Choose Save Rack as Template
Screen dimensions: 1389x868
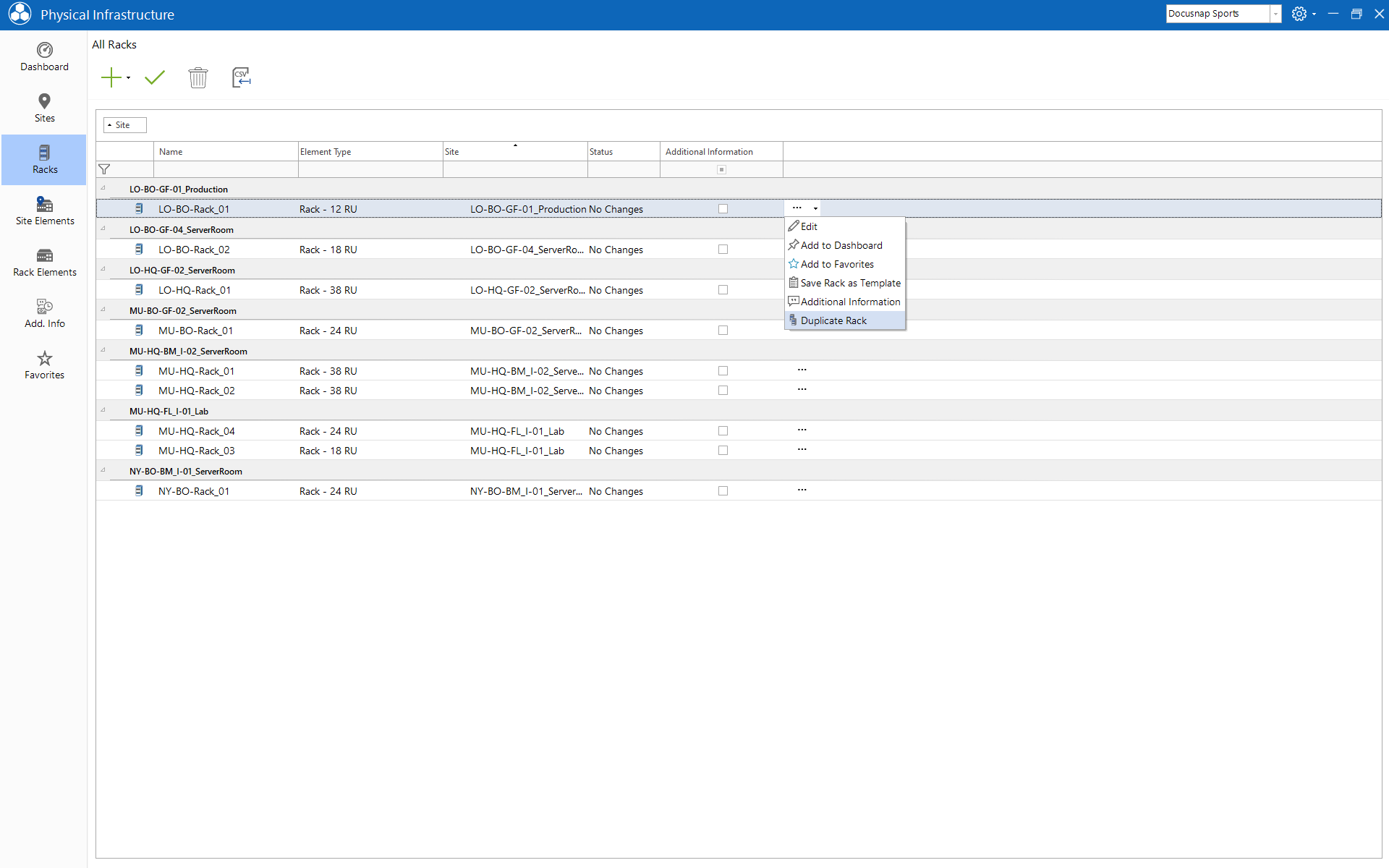coord(845,283)
